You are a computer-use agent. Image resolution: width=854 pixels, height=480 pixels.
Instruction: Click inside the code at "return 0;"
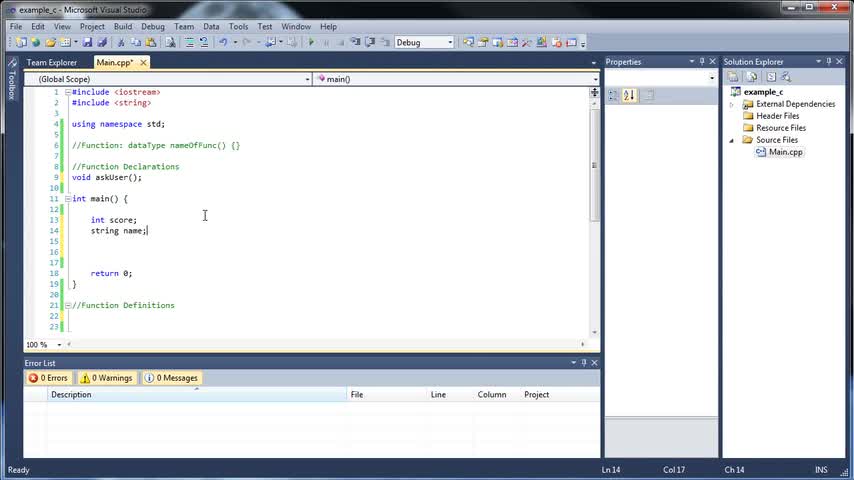tap(112, 274)
